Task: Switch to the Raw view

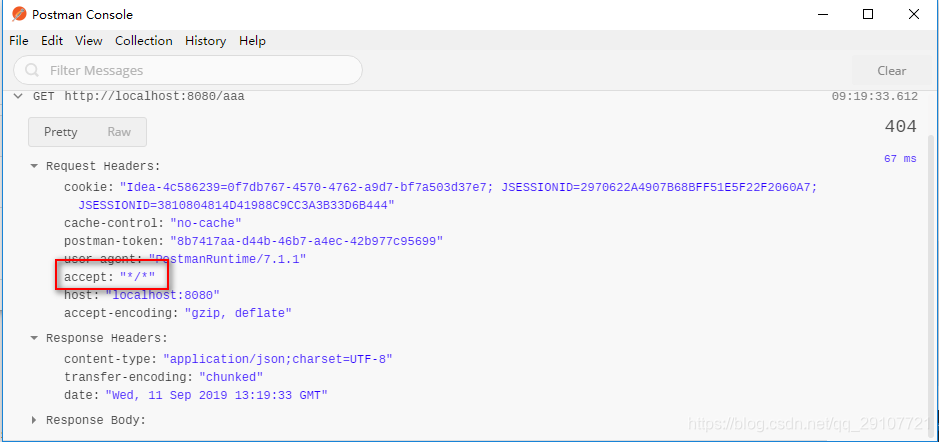Action: click(x=119, y=132)
